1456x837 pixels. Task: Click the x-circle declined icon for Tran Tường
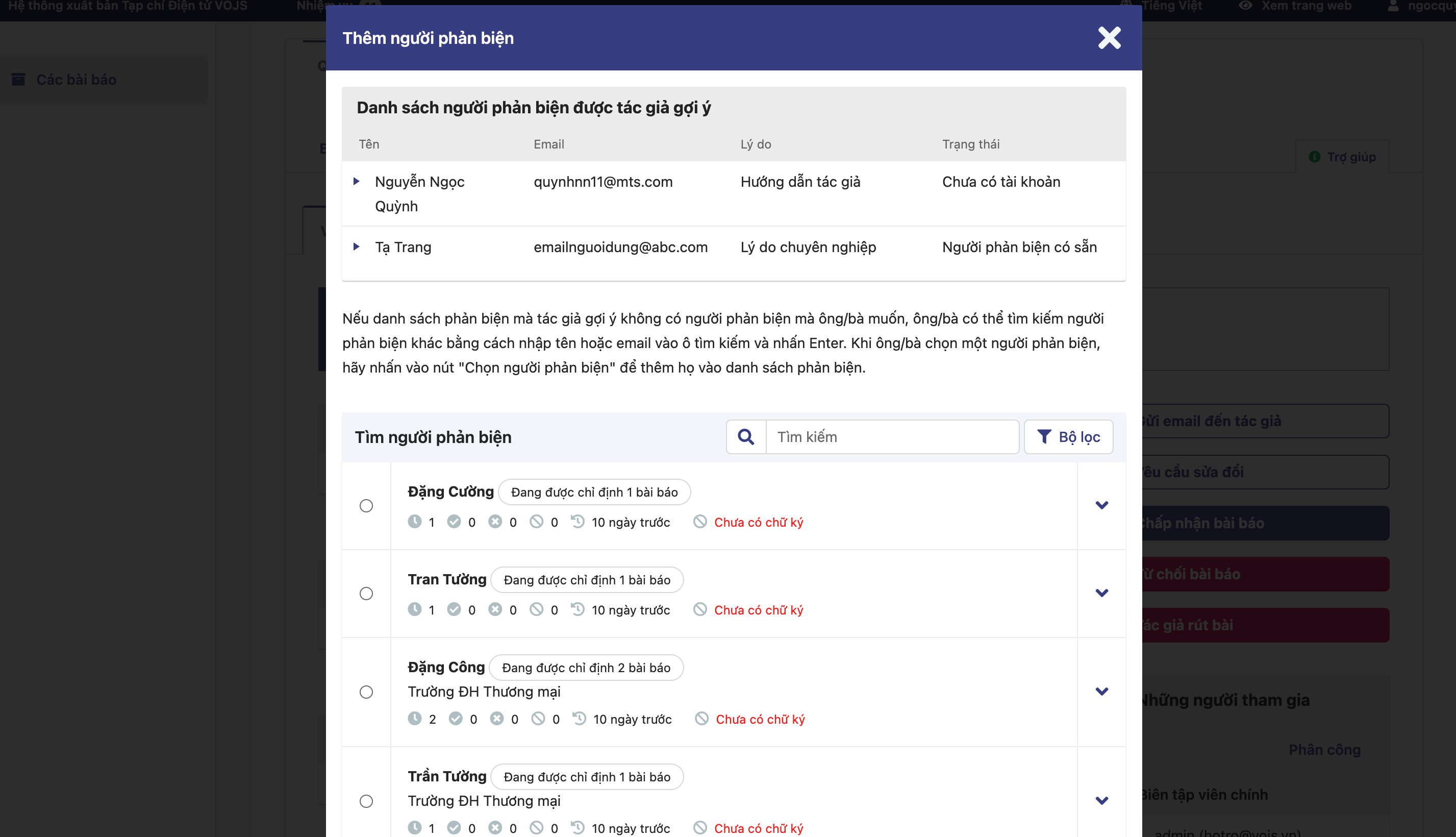tap(495, 609)
